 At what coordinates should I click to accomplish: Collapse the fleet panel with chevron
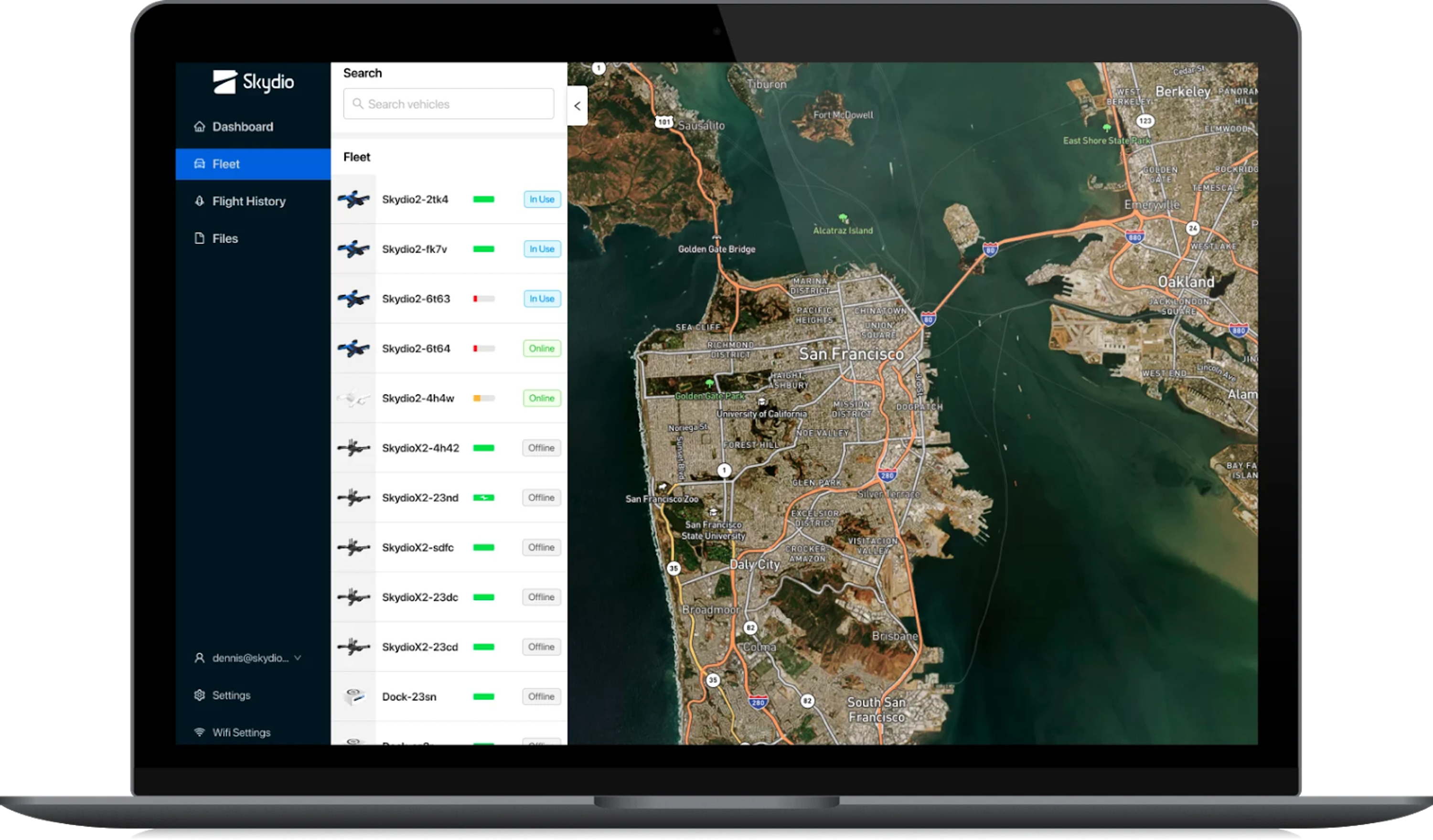pyautogui.click(x=577, y=106)
